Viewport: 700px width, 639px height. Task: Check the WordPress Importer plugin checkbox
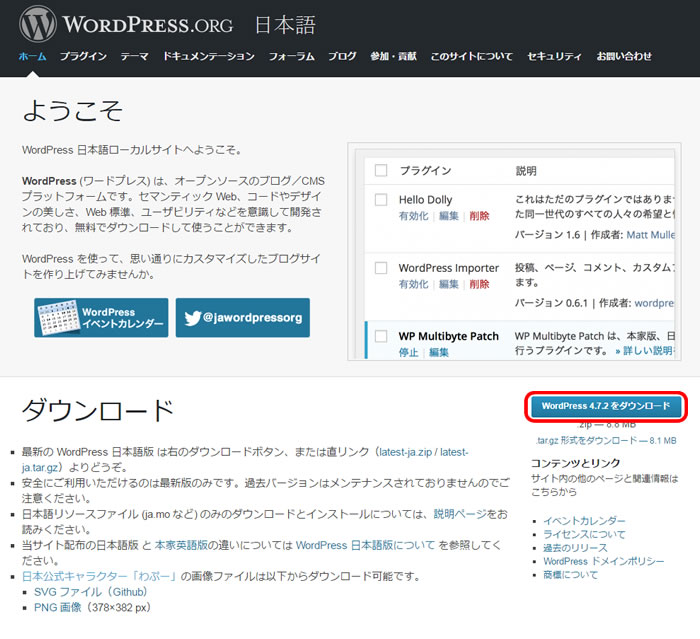(x=381, y=268)
